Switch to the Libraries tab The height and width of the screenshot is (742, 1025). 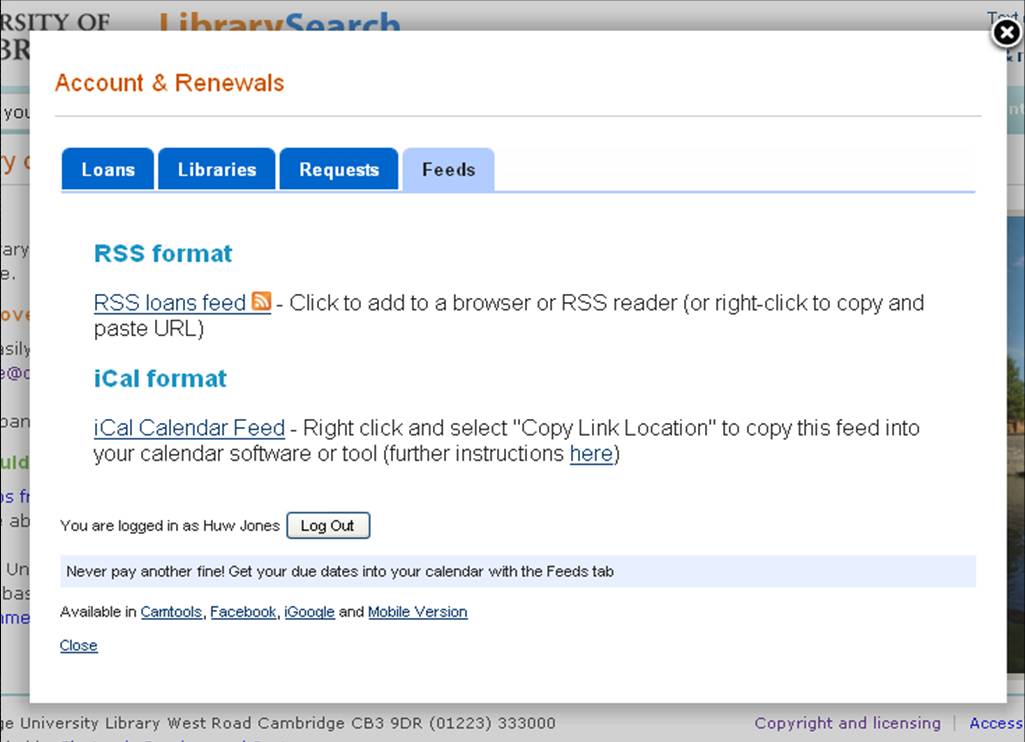coord(216,169)
